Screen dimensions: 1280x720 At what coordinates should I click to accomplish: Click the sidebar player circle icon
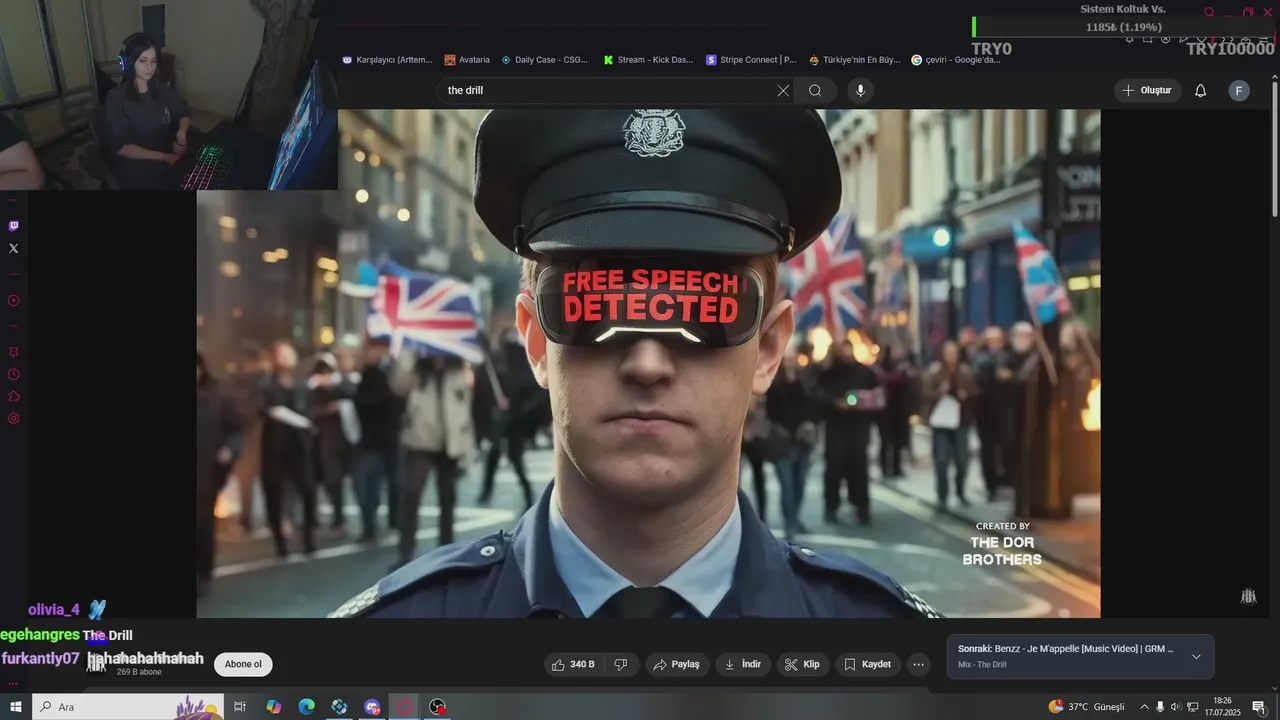pyautogui.click(x=13, y=300)
